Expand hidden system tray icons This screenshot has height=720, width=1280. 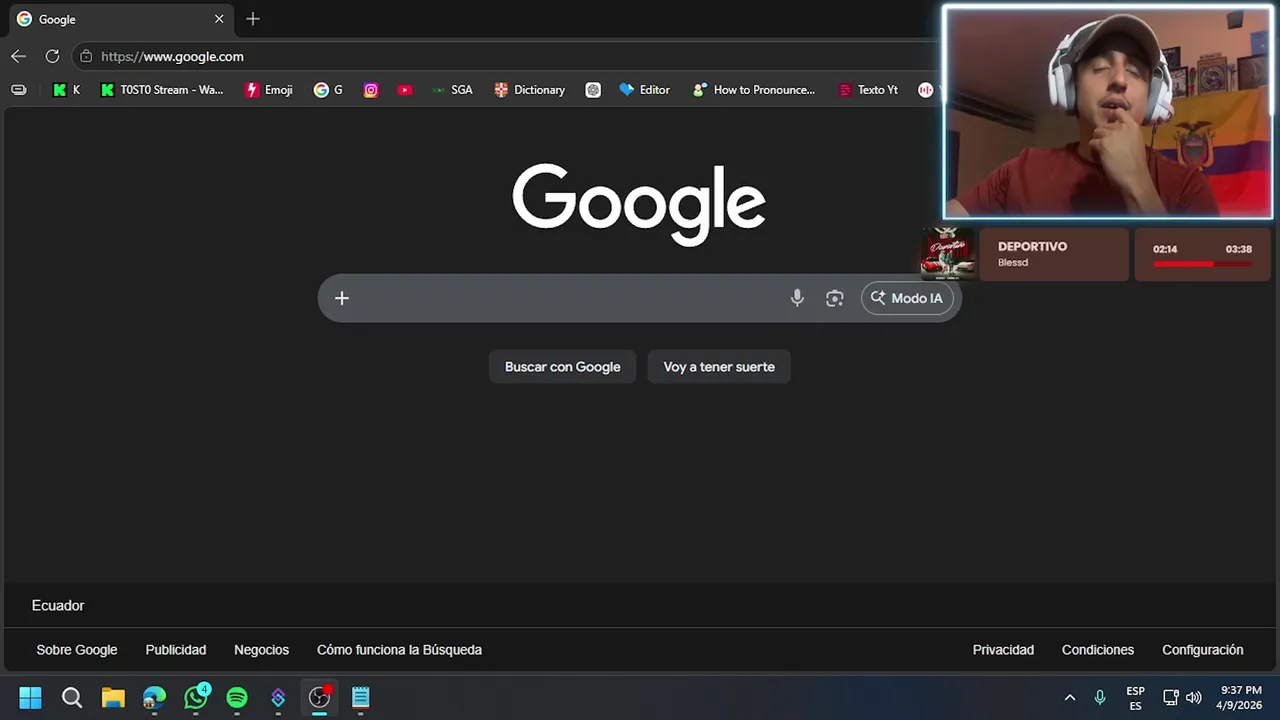coord(1069,697)
